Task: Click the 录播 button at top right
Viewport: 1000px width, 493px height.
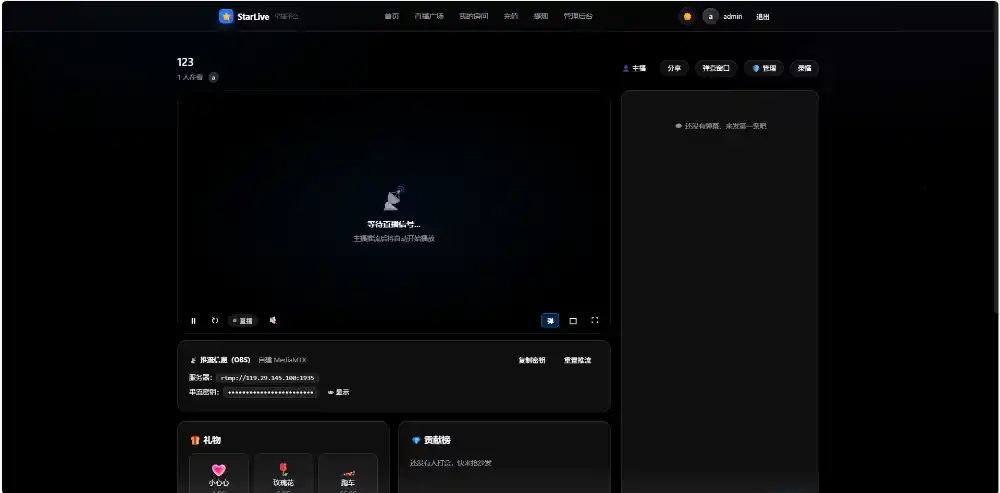Action: (804, 68)
